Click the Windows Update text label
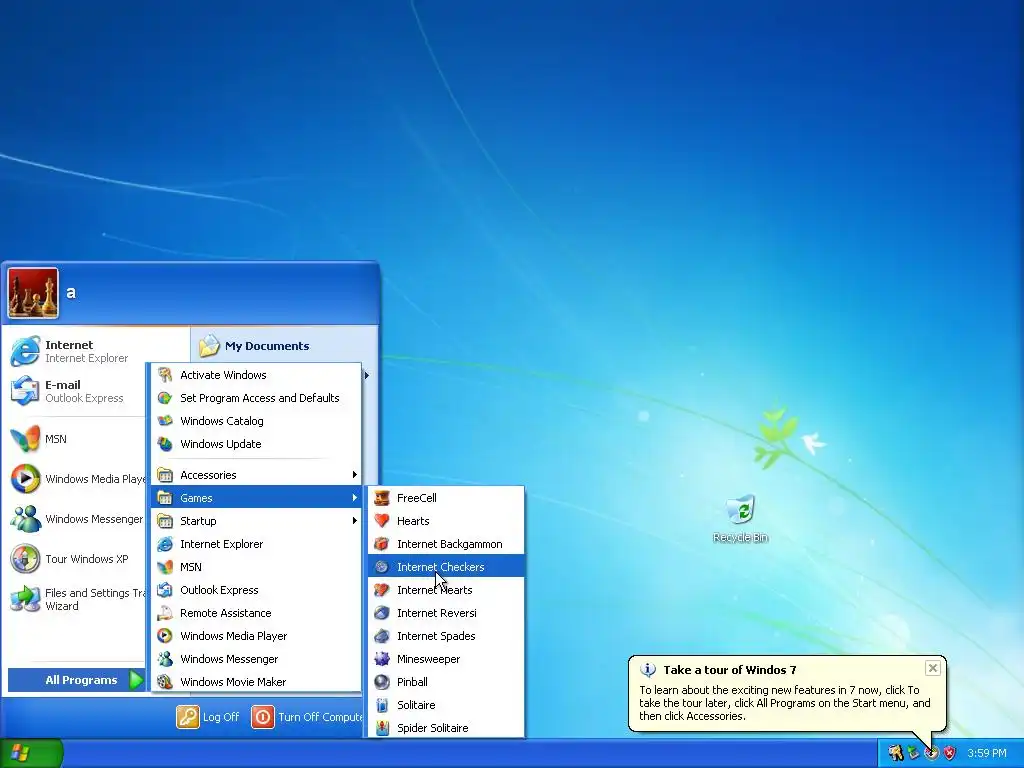The image size is (1024, 768). coord(221,444)
